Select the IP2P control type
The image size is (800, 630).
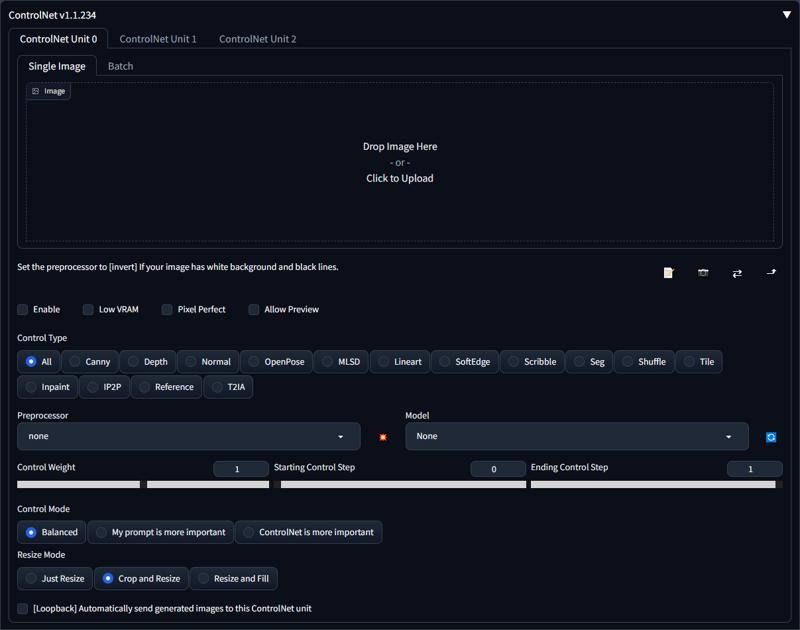(105, 387)
